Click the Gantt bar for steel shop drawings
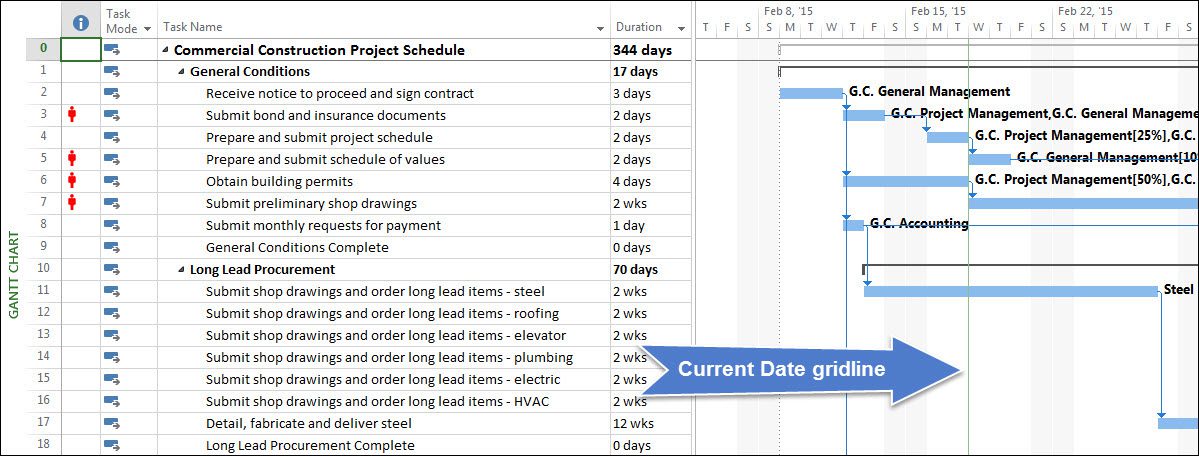 pos(1011,291)
